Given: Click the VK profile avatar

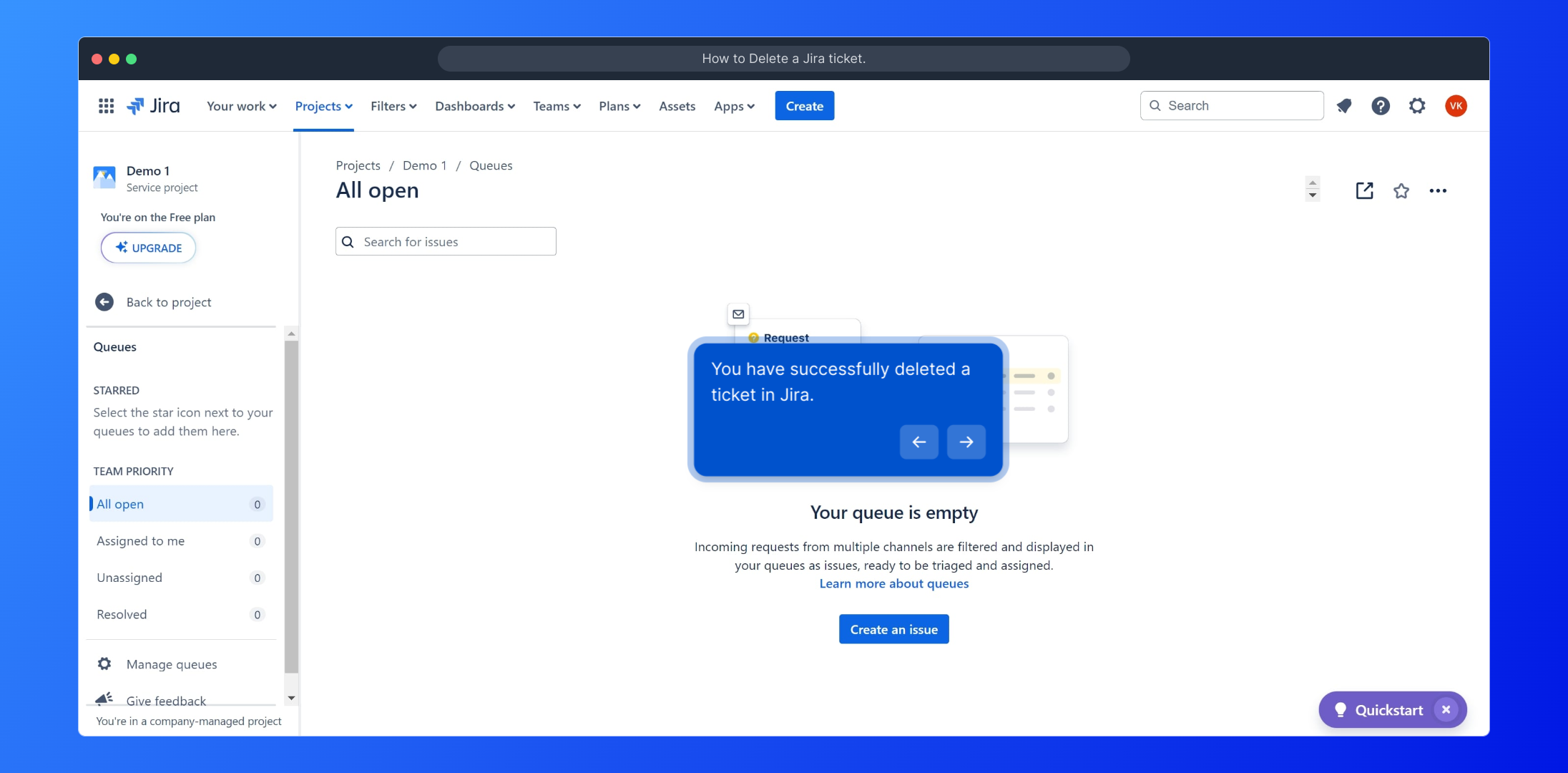Looking at the screenshot, I should coord(1456,106).
